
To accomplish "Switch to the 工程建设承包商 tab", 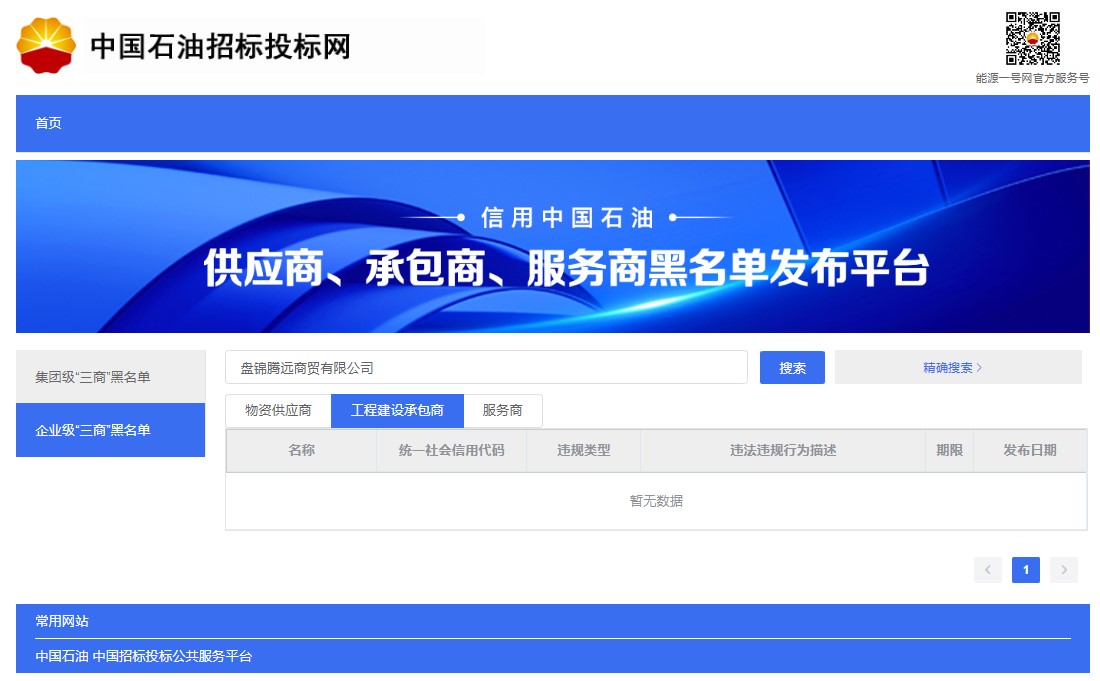I will point(397,410).
